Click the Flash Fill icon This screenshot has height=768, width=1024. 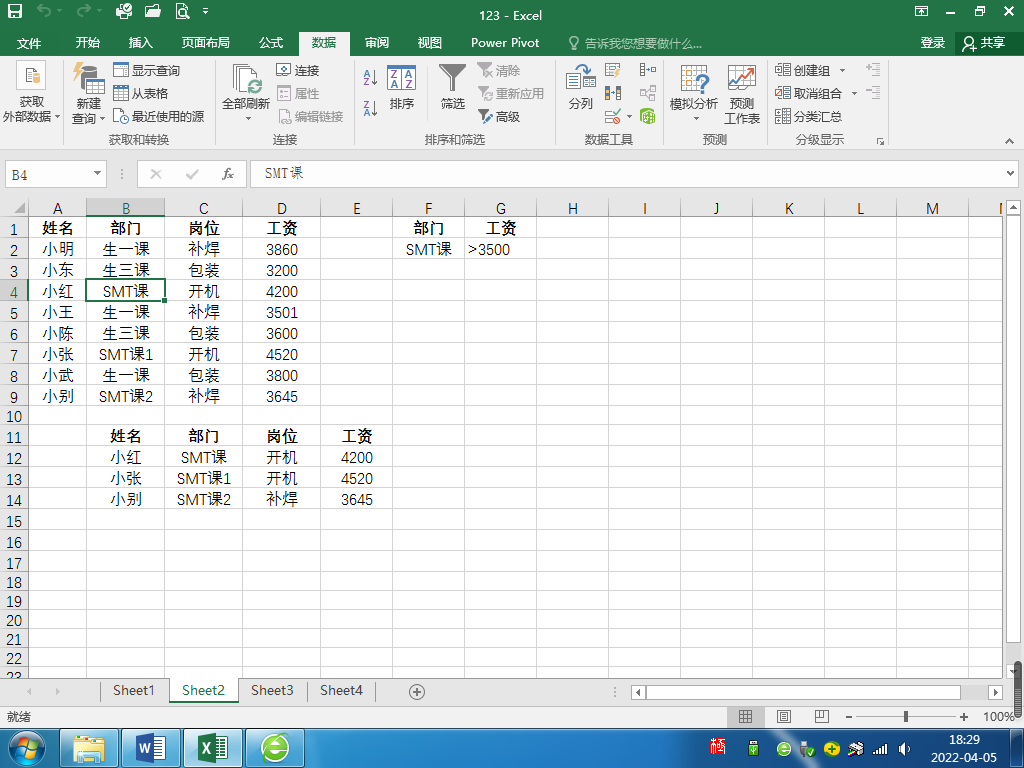point(613,70)
